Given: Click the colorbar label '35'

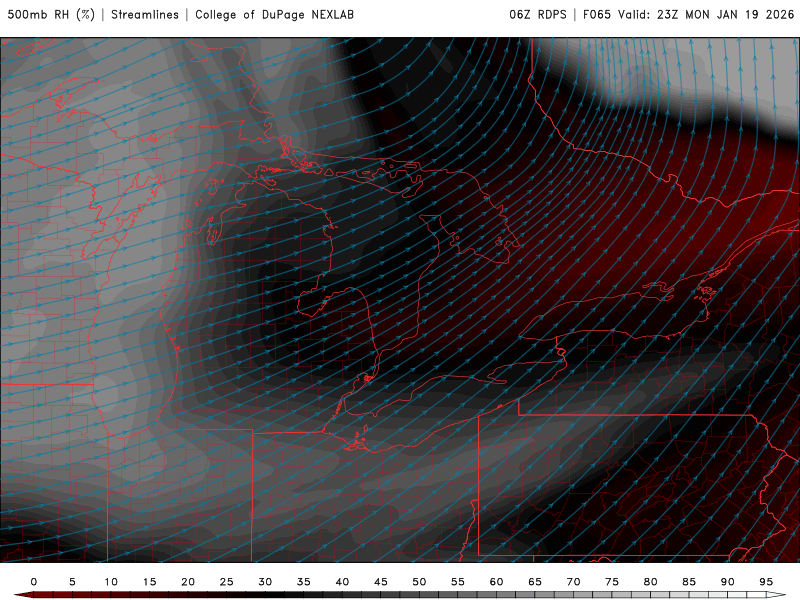Looking at the screenshot, I should point(304,582).
